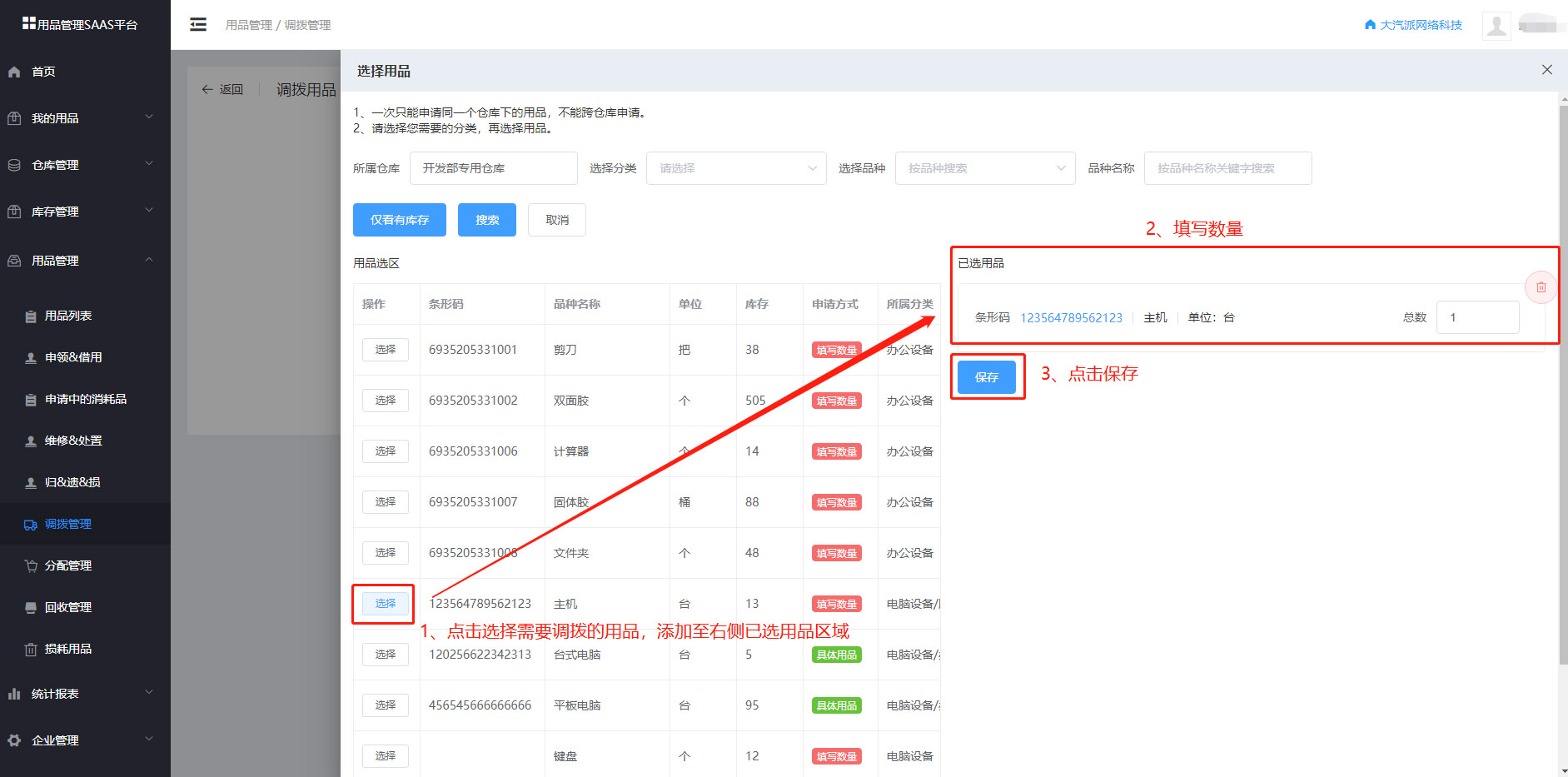
Task: Expand the 库存管理 menu chevron
Action: click(x=149, y=211)
